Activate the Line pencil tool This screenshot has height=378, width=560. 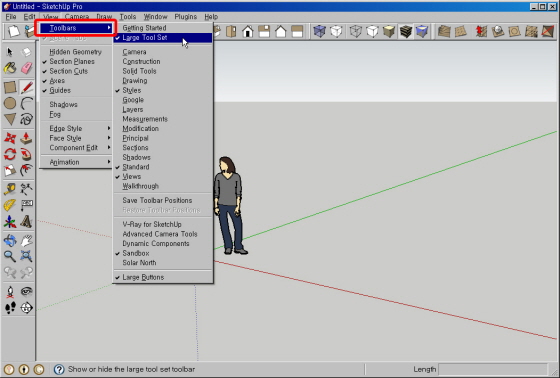(x=26, y=87)
